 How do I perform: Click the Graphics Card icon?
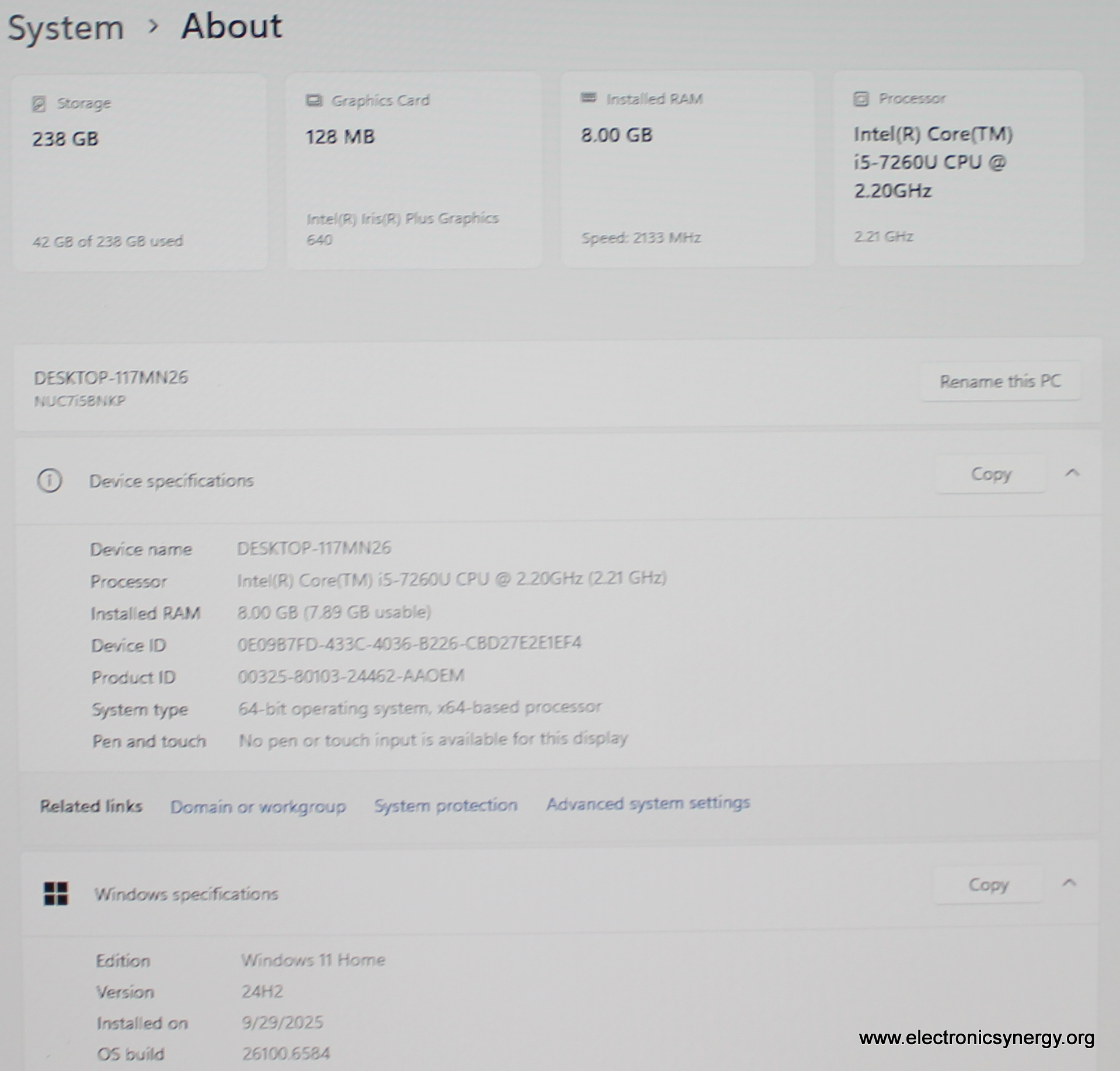pyautogui.click(x=314, y=100)
